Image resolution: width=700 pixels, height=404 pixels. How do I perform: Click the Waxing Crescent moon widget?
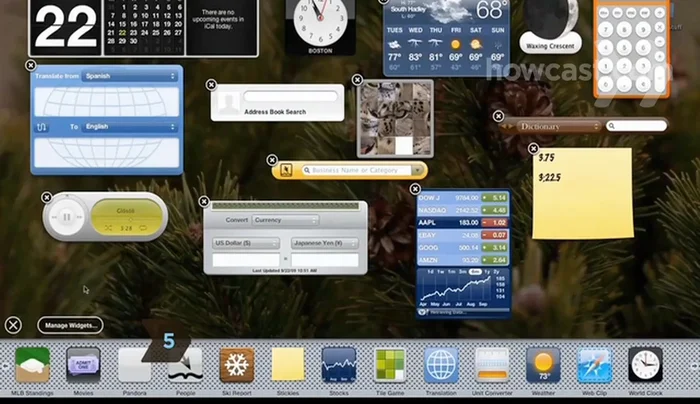pyautogui.click(x=550, y=26)
